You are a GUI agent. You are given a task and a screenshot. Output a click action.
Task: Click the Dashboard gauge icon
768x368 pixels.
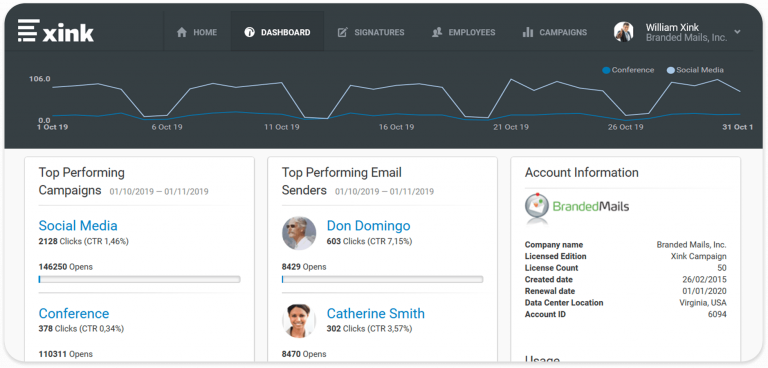click(x=250, y=32)
